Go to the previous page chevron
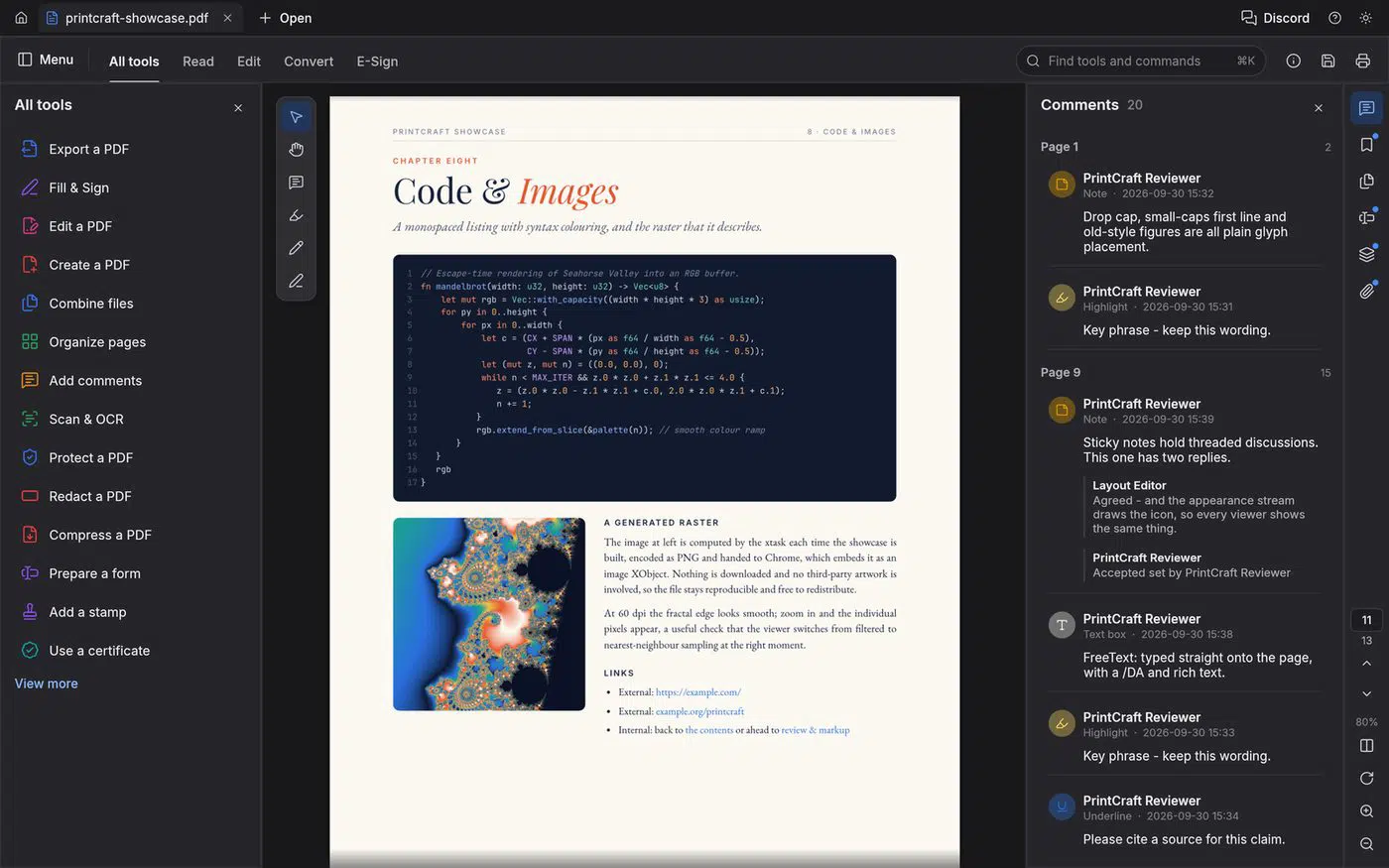The height and width of the screenshot is (868, 1389). pyautogui.click(x=1366, y=663)
